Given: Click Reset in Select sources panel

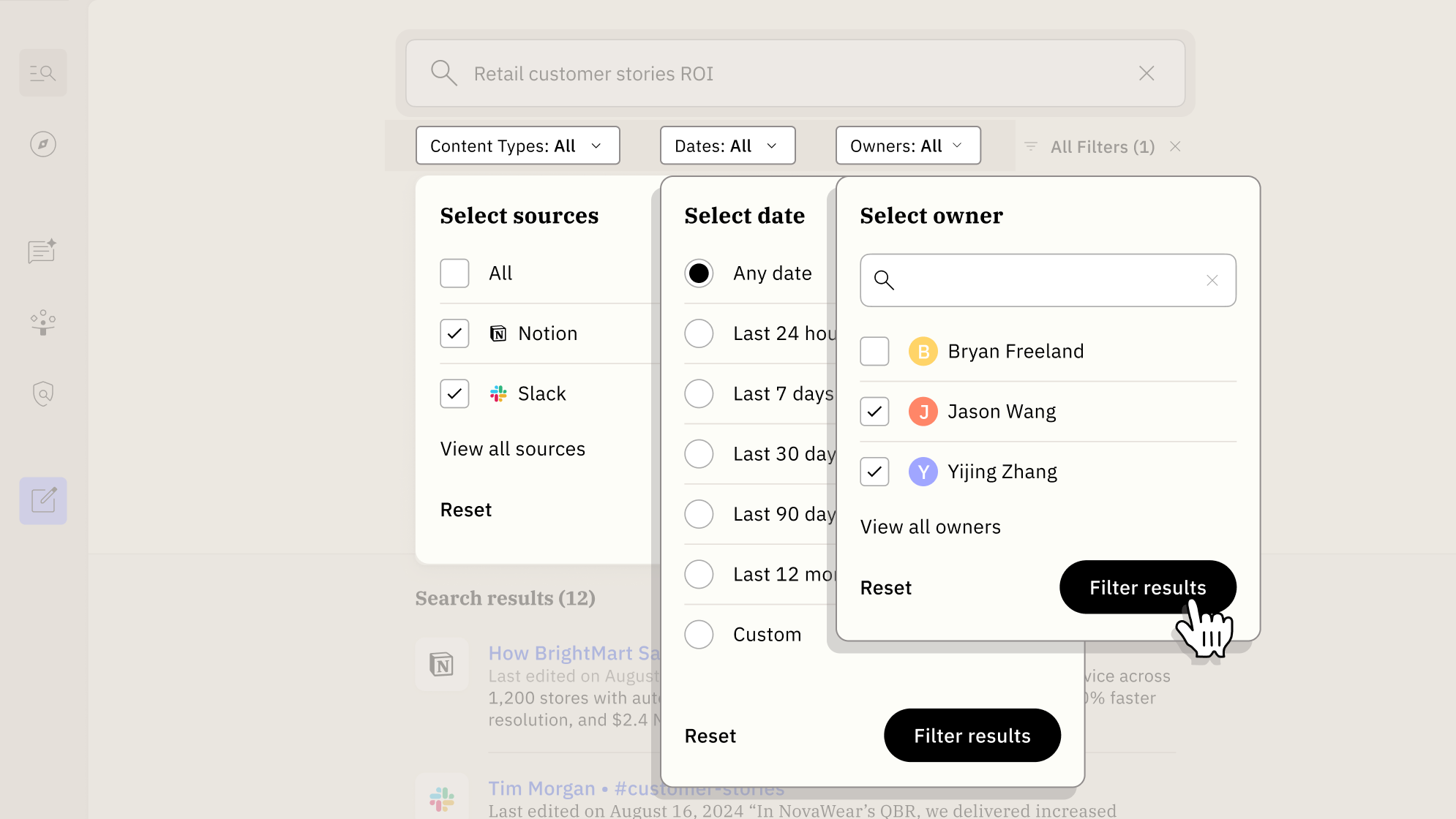Looking at the screenshot, I should (465, 510).
